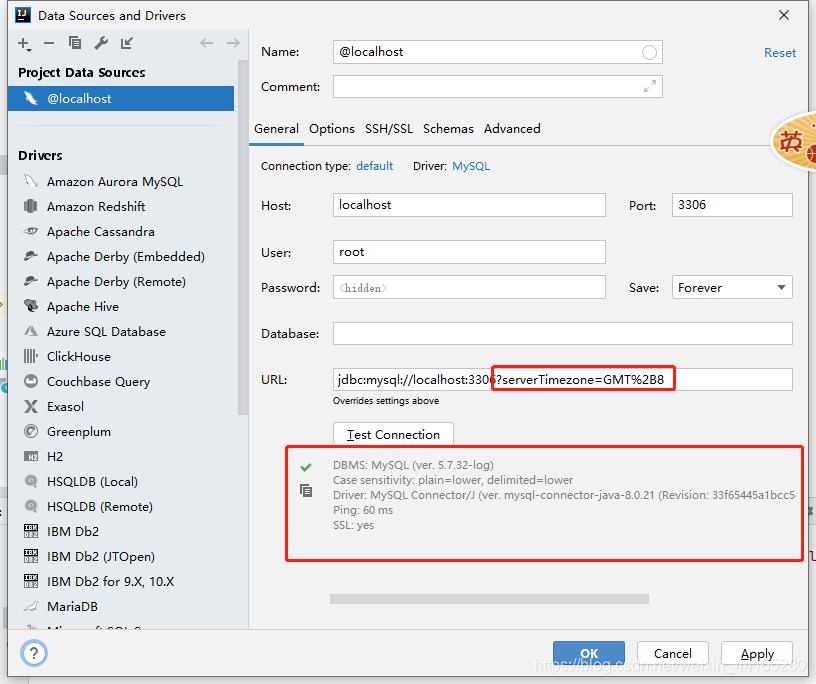Viewport: 816px width, 684px height.
Task: Go back with left arrow icon
Action: pos(207,43)
